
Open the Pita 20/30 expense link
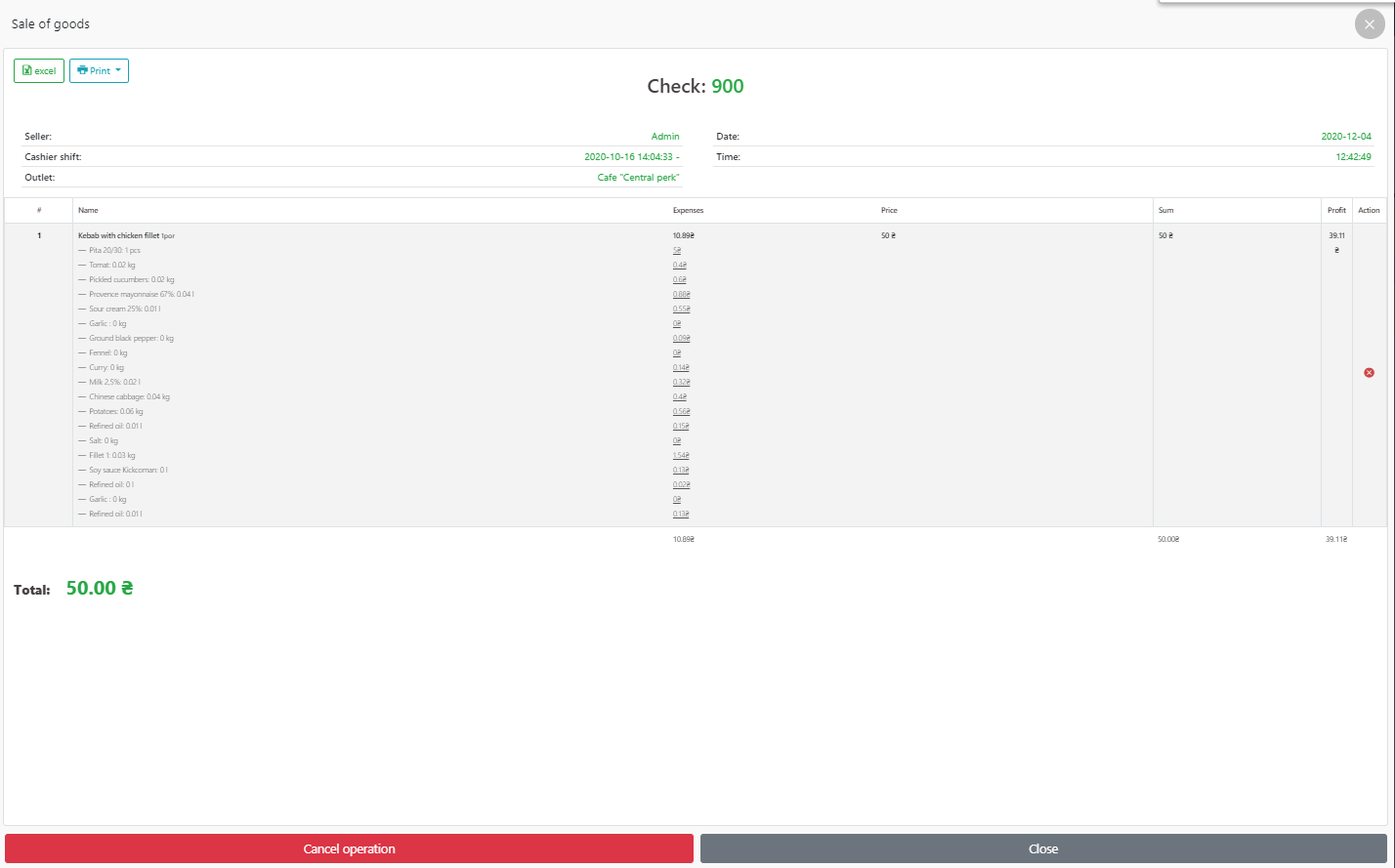pos(677,251)
